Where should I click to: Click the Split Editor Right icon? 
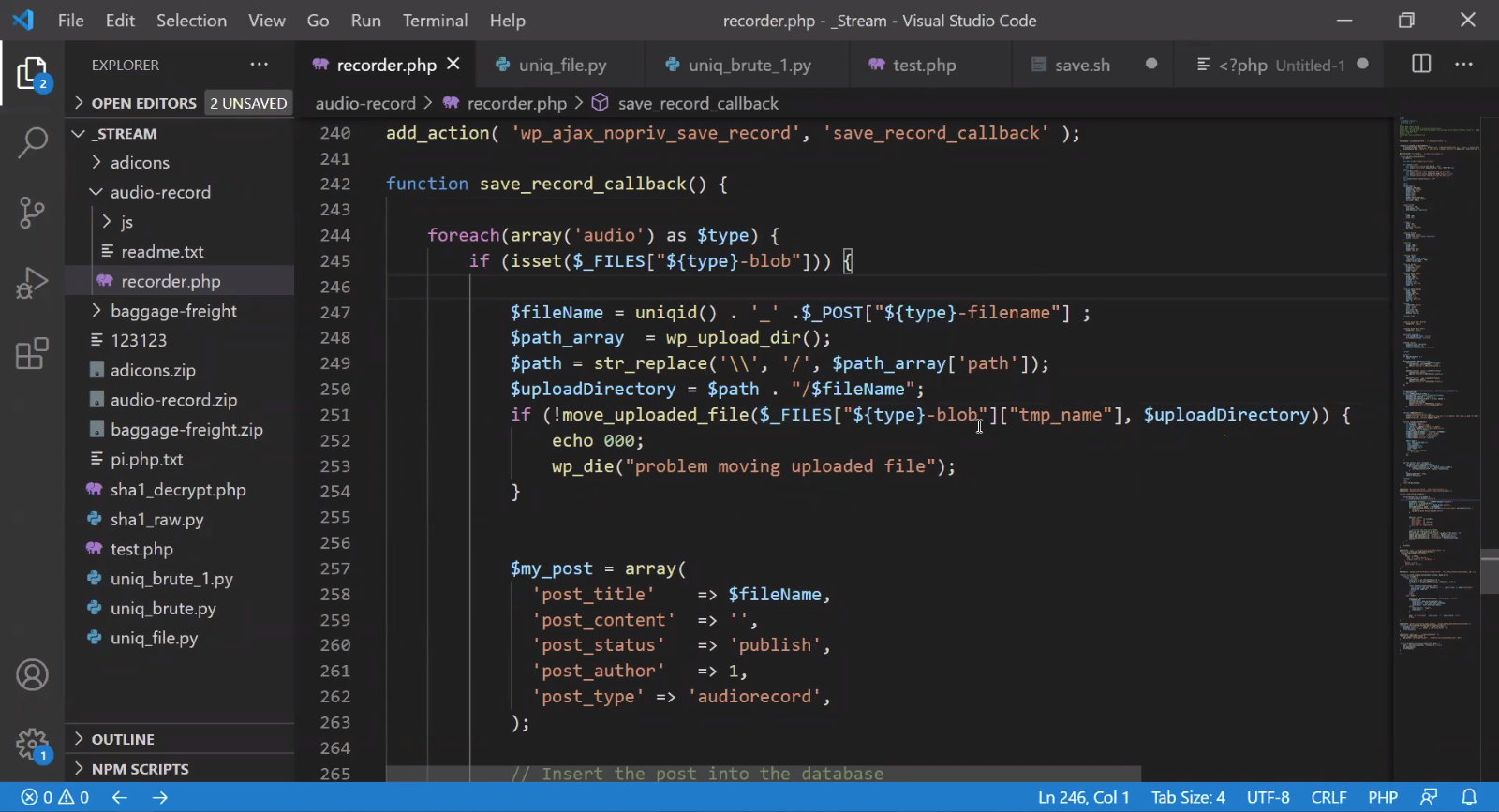[x=1421, y=64]
